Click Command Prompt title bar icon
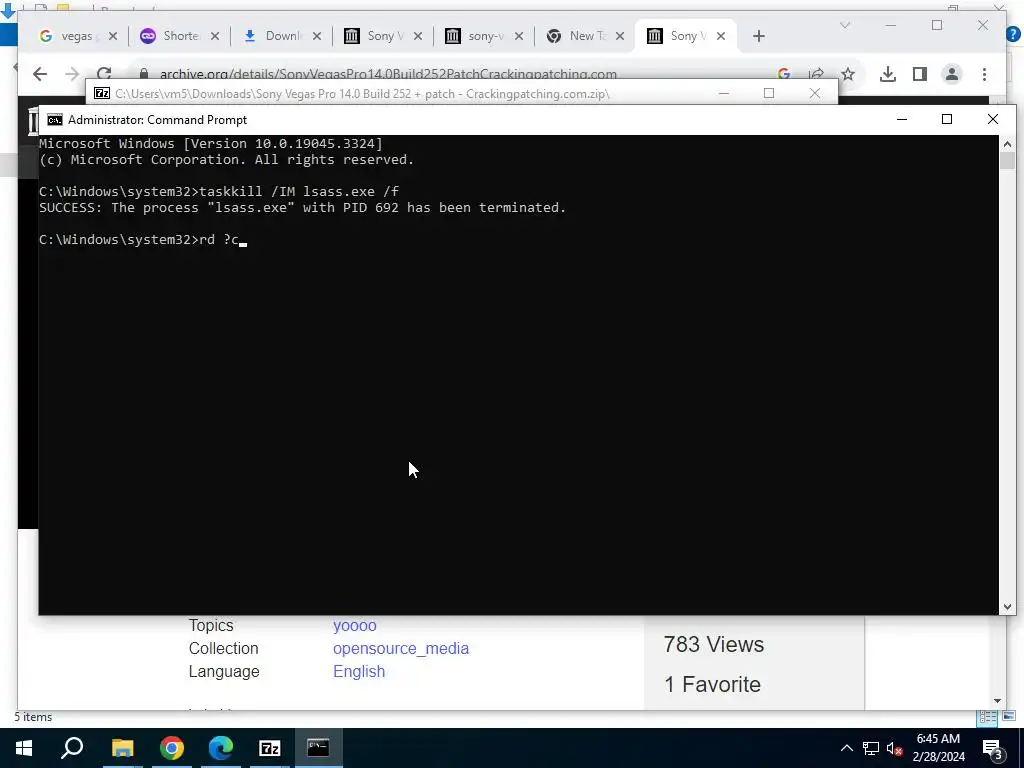Screen dimensions: 1024x768 tap(55, 120)
